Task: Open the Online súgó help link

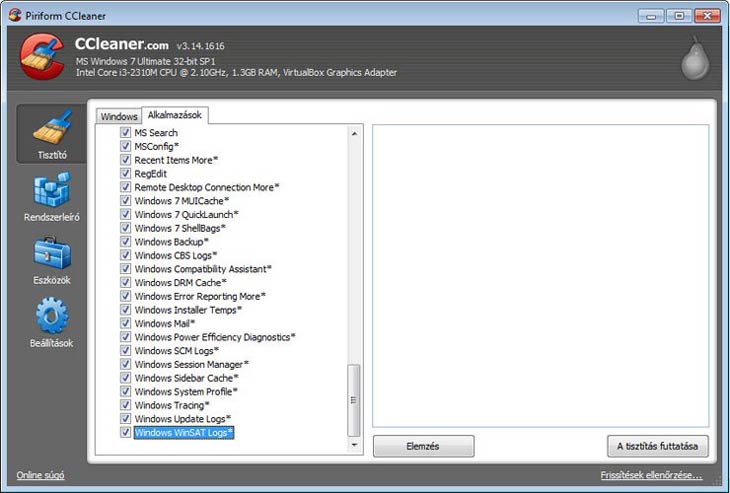Action: point(41,475)
